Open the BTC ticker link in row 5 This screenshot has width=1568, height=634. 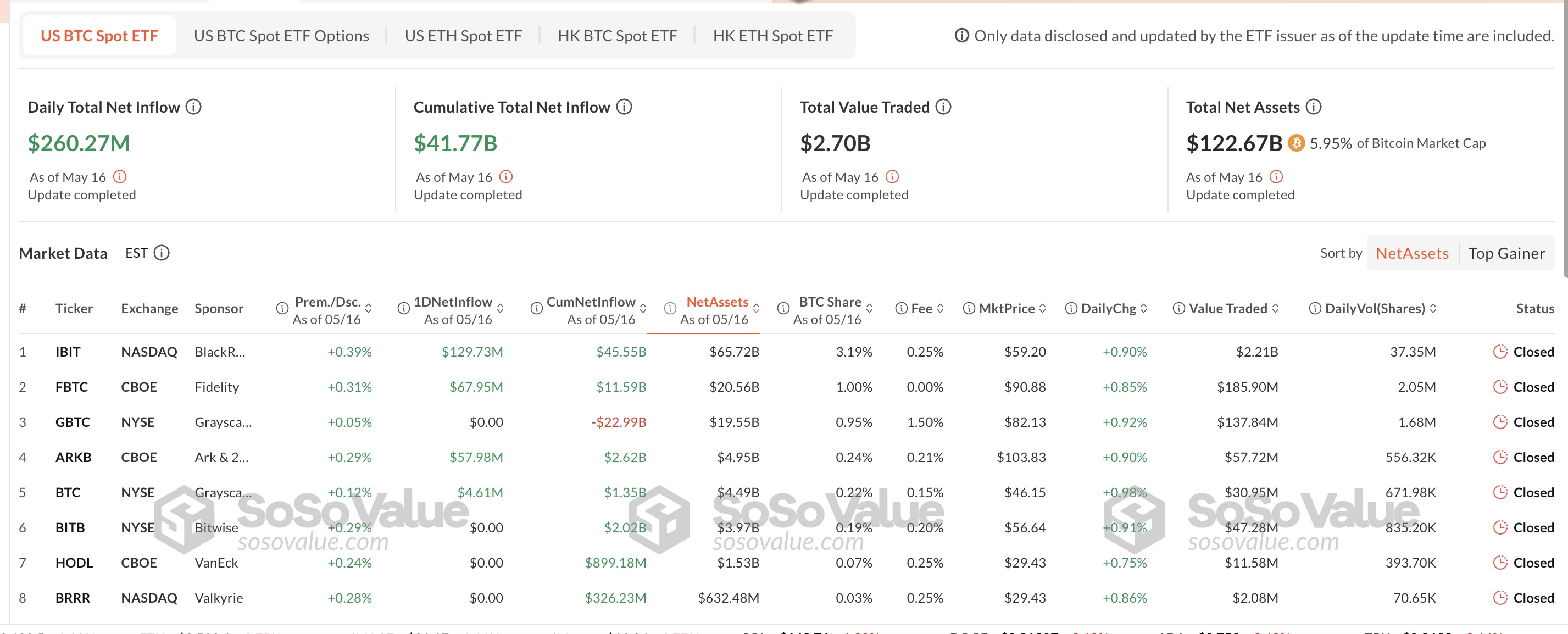coord(68,492)
